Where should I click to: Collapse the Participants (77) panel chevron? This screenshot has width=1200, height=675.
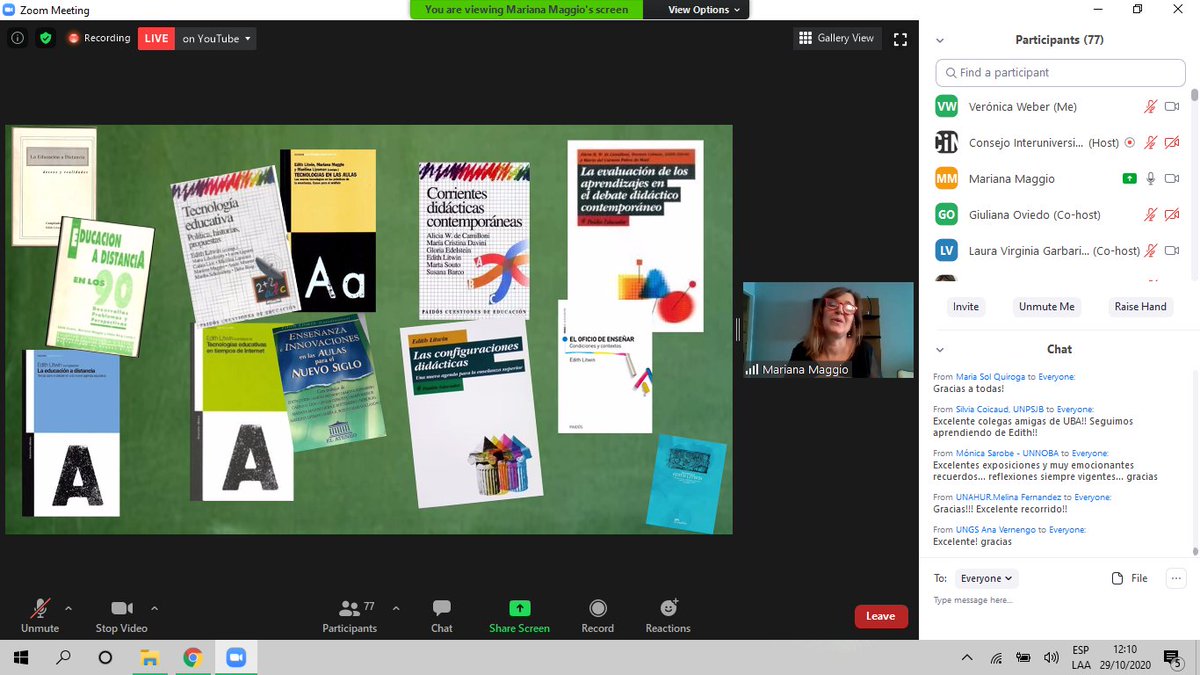[x=940, y=40]
